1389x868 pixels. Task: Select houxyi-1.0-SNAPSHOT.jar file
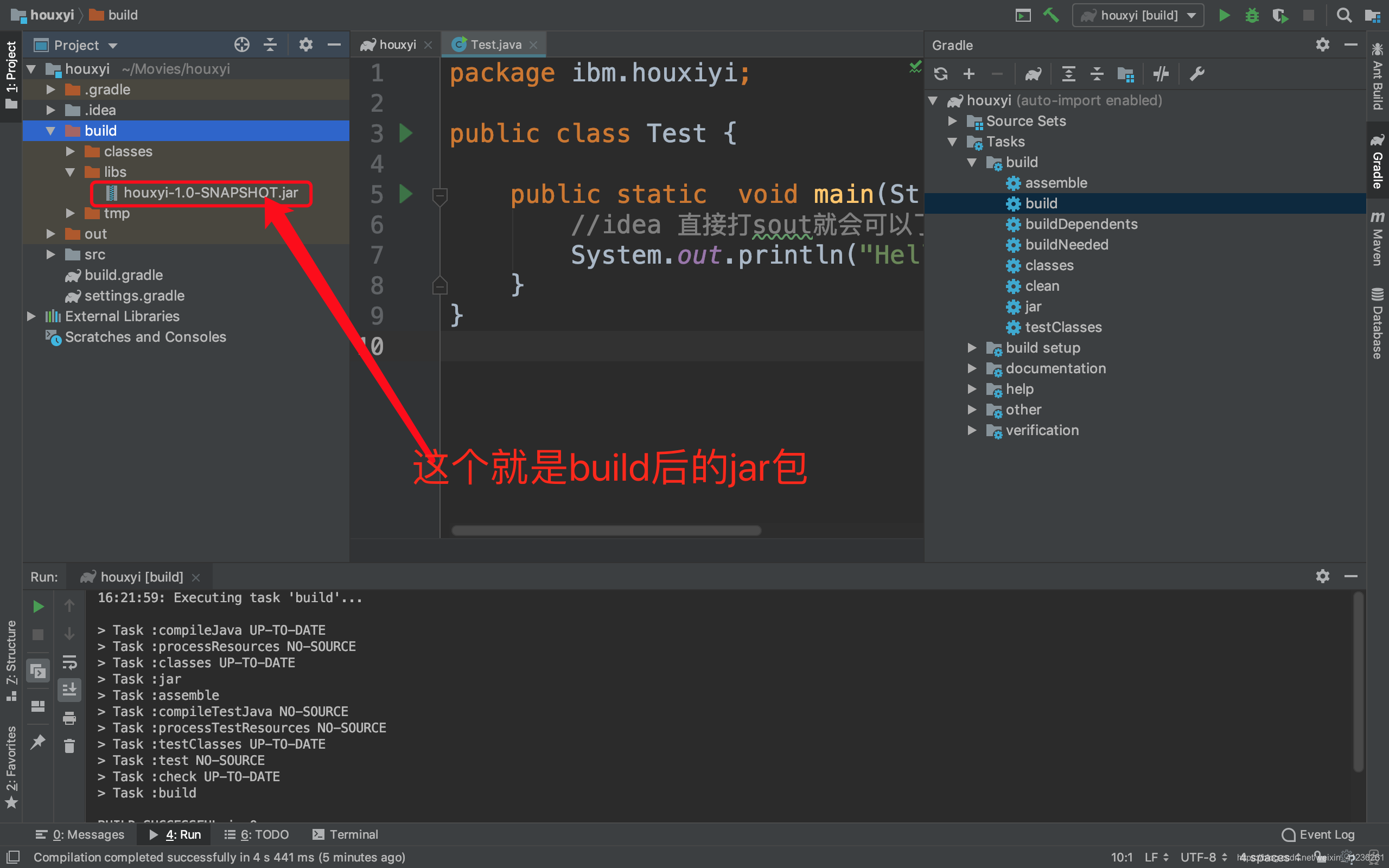(210, 192)
